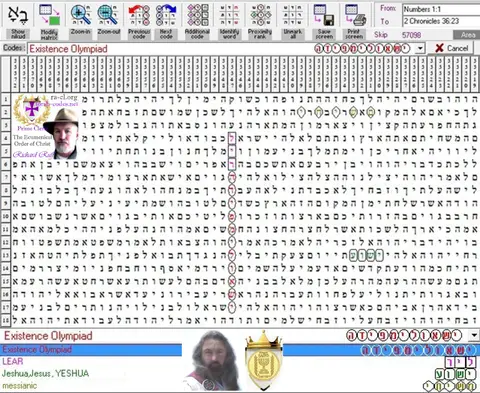Click the Zoom-out magnifier icon
Image resolution: width=480 pixels, height=393 pixels.
pyautogui.click(x=108, y=15)
